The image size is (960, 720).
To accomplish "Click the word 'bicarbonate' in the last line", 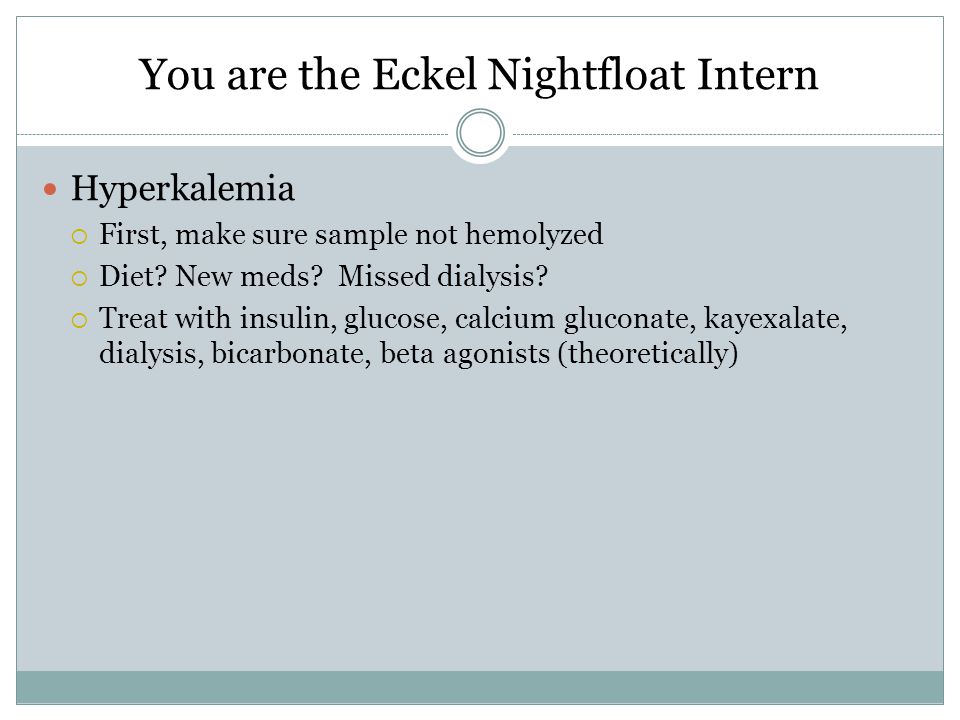I will pyautogui.click(x=291, y=354).
